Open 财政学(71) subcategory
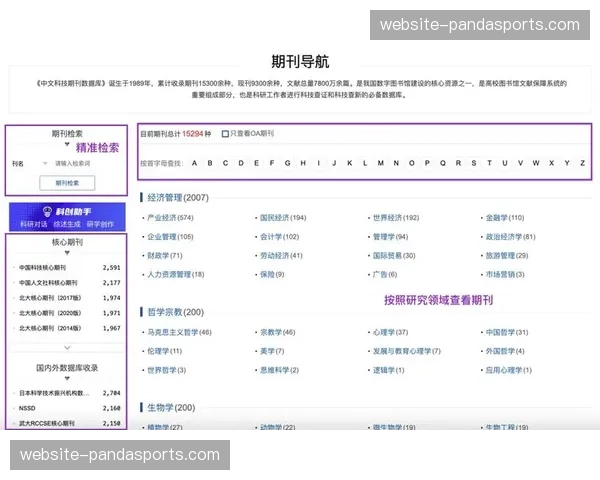Viewport: 600px width, 480px height. pos(165,256)
